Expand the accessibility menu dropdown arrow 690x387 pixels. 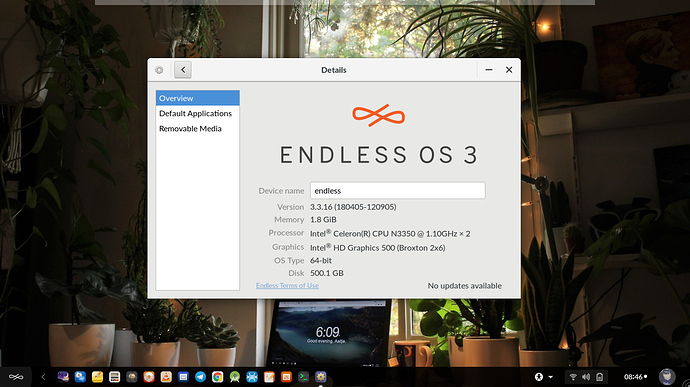550,377
